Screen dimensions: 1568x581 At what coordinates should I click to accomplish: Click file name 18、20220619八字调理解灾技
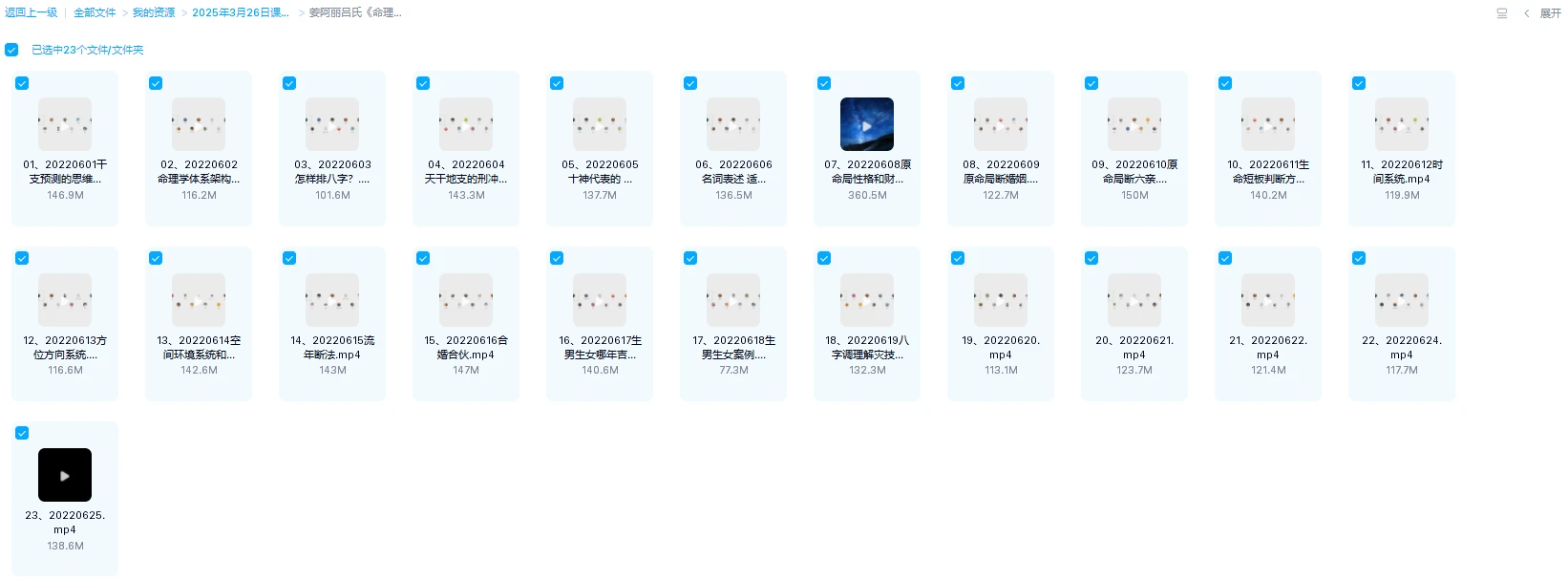(867, 347)
